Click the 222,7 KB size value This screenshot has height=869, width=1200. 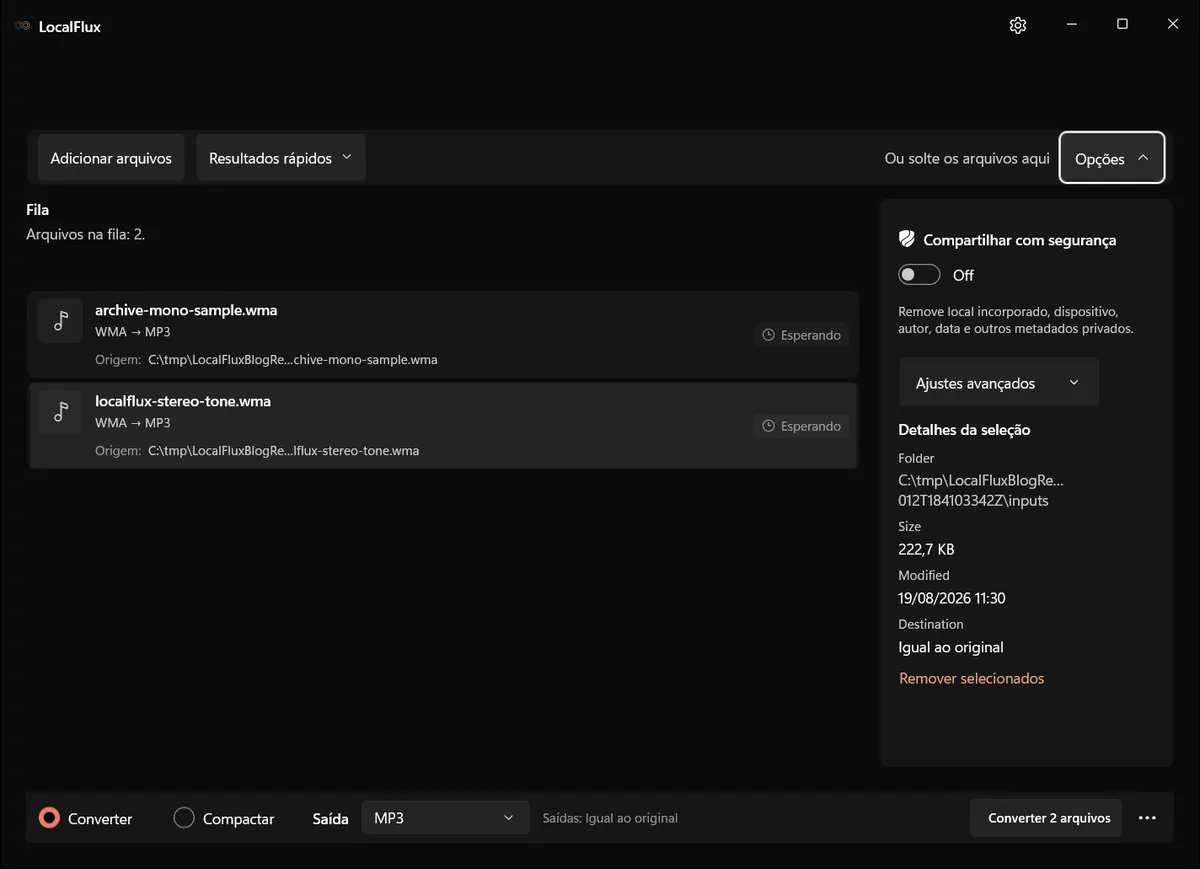click(x=927, y=549)
